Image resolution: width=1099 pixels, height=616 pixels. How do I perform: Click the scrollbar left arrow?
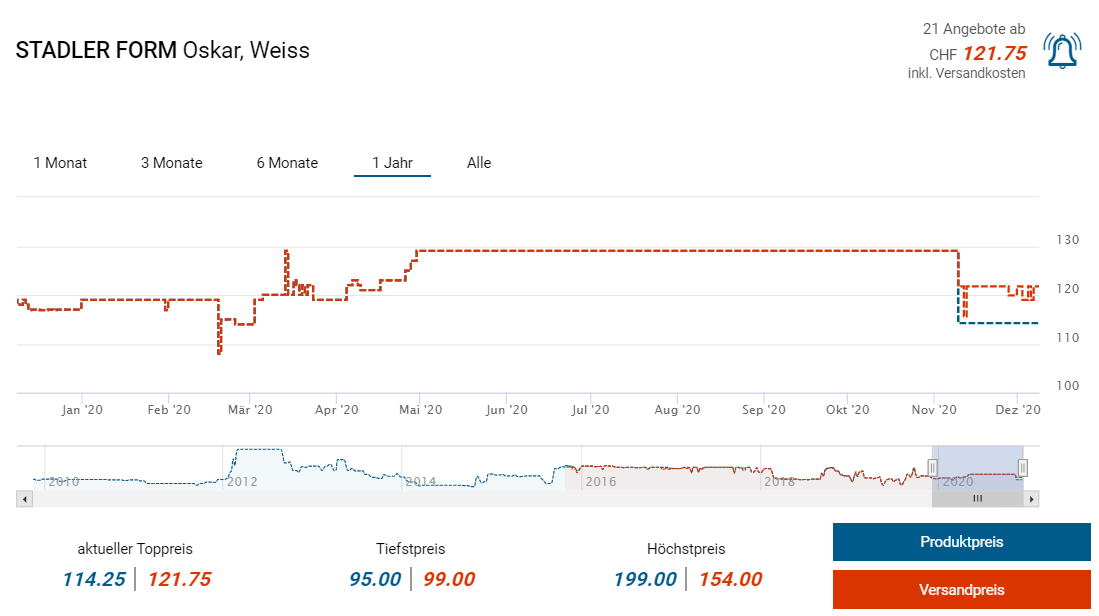(x=25, y=498)
